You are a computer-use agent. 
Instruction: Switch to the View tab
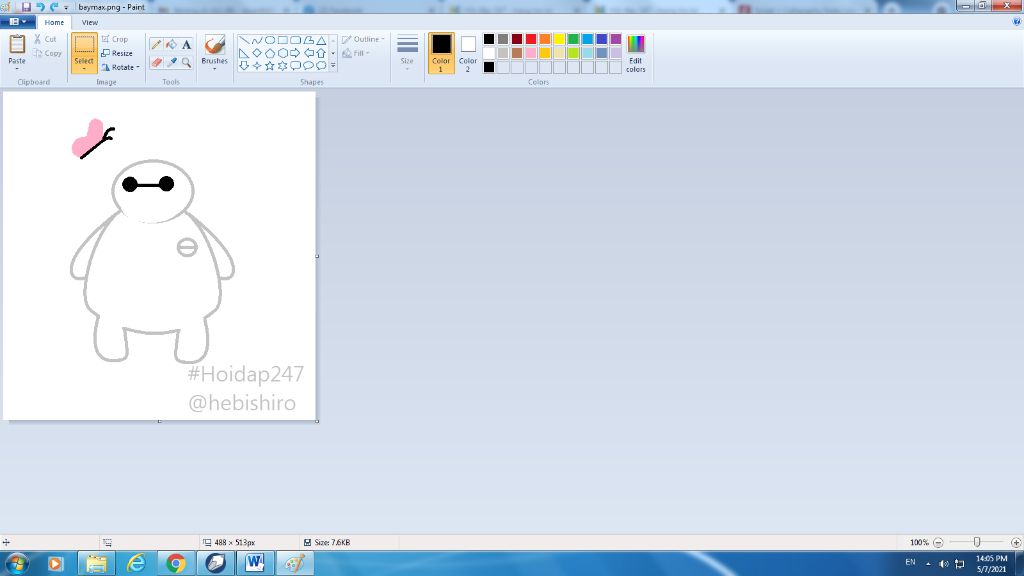point(90,22)
